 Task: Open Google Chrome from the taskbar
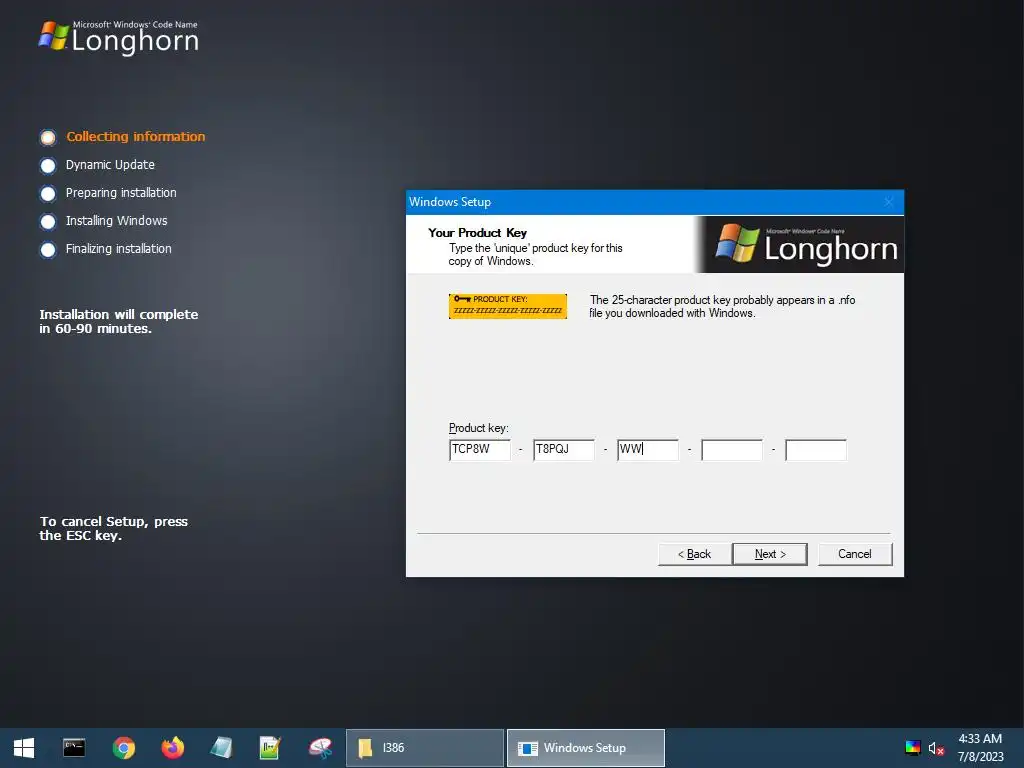pos(123,748)
